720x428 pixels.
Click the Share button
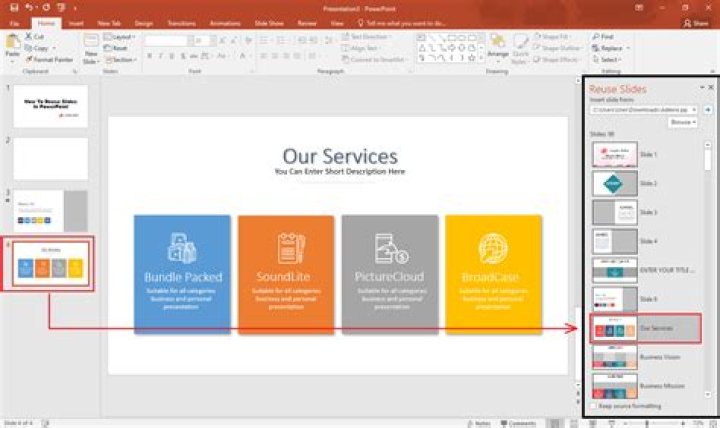(699, 21)
